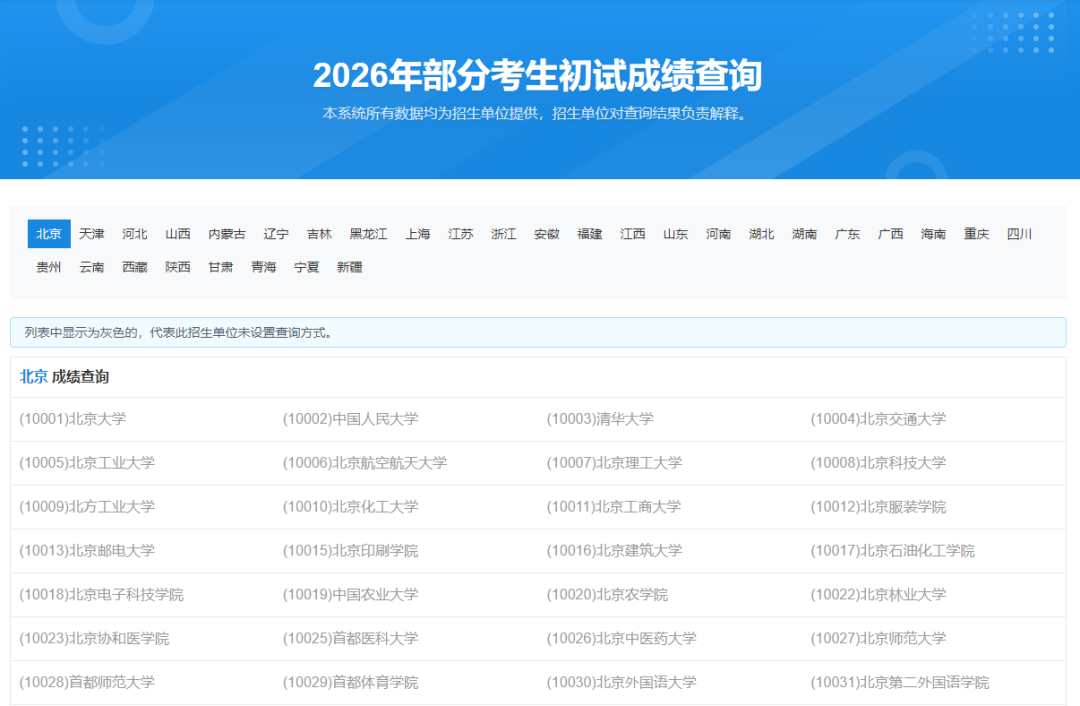This screenshot has width=1080, height=706.
Task: Switch to the 广东 province tab
Action: (x=847, y=233)
